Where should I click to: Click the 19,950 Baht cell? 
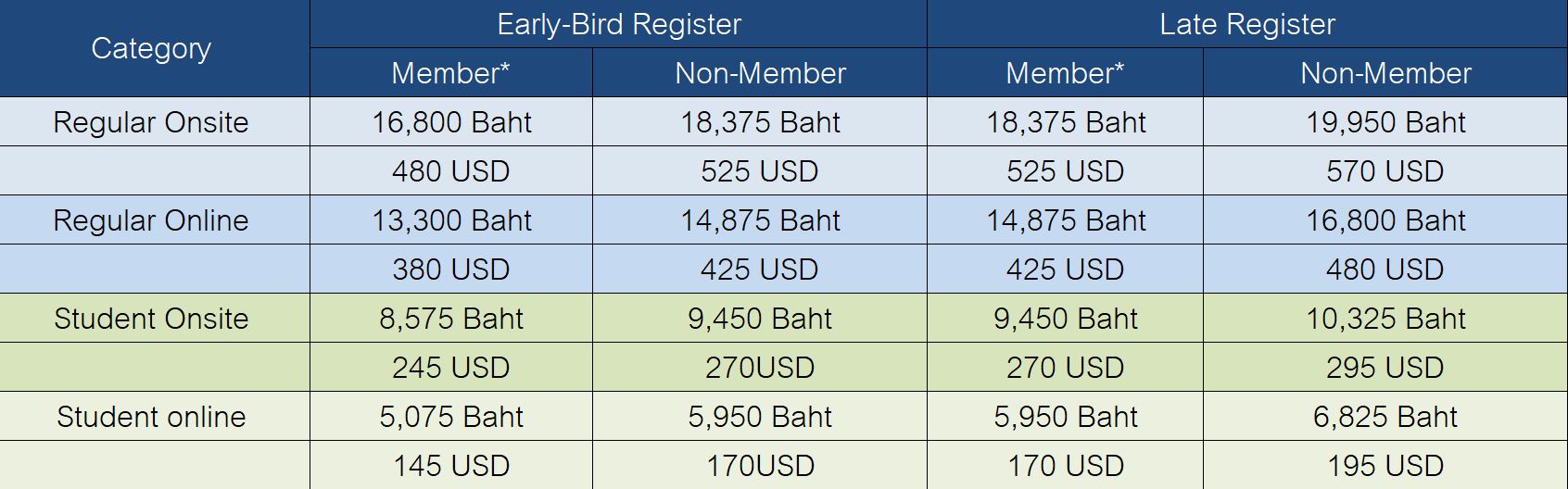1385,122
